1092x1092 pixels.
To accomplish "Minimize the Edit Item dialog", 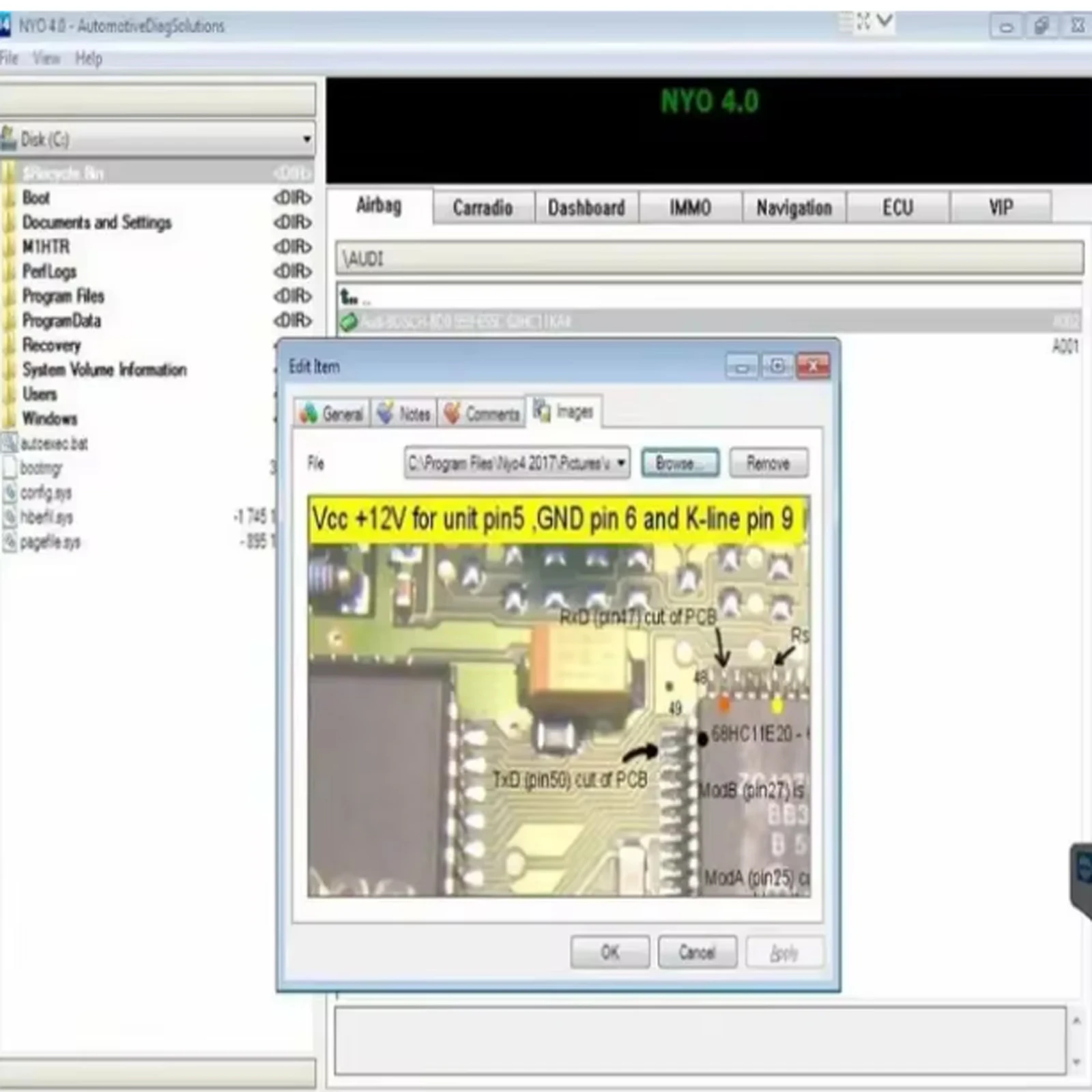I will [742, 367].
